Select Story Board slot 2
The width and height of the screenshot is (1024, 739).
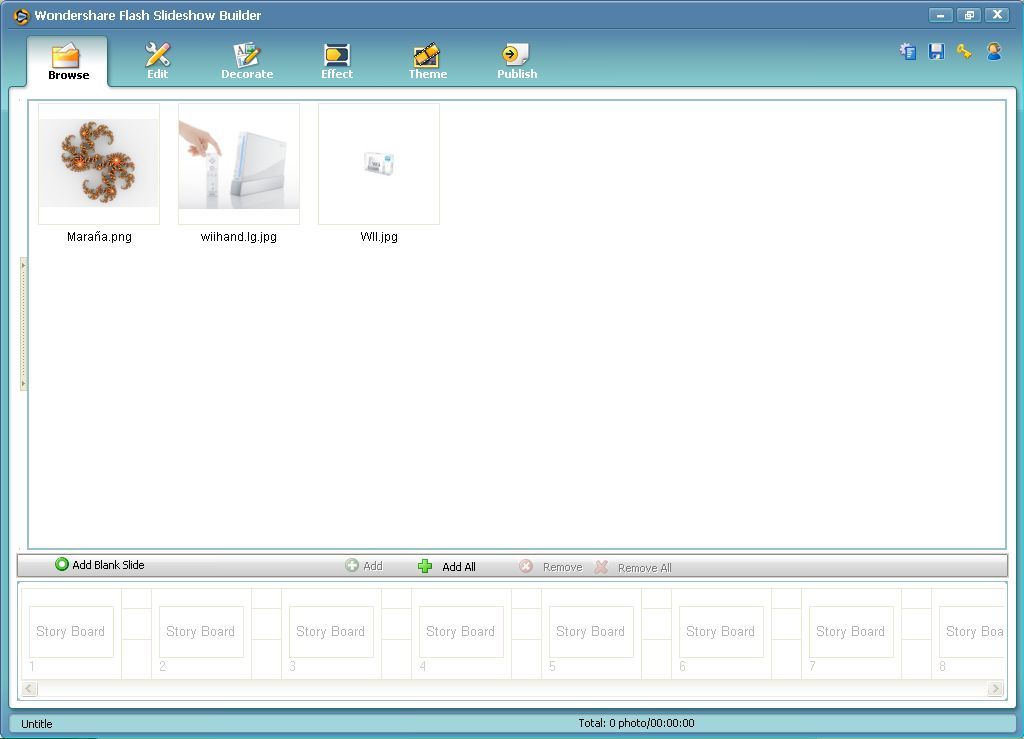(201, 632)
